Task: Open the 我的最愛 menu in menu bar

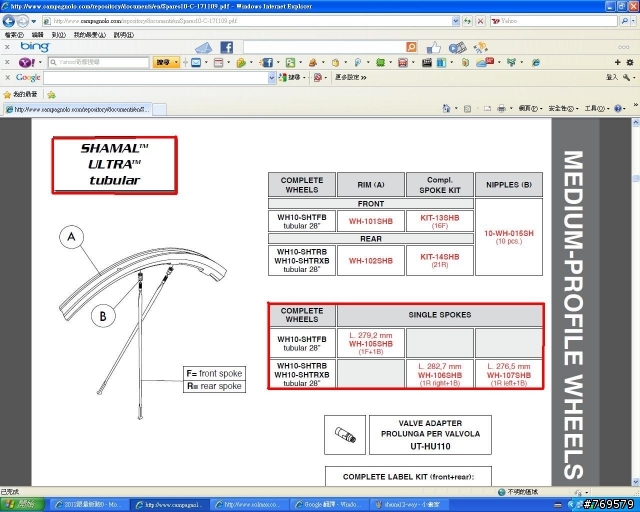Action: tap(89, 35)
